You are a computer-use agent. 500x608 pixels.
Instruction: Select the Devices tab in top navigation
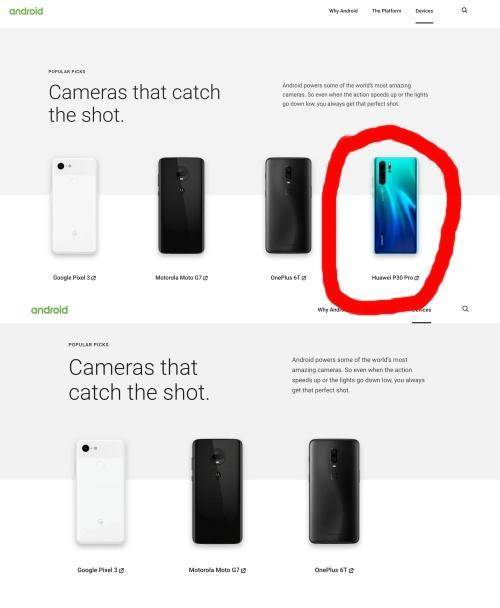pyautogui.click(x=424, y=11)
